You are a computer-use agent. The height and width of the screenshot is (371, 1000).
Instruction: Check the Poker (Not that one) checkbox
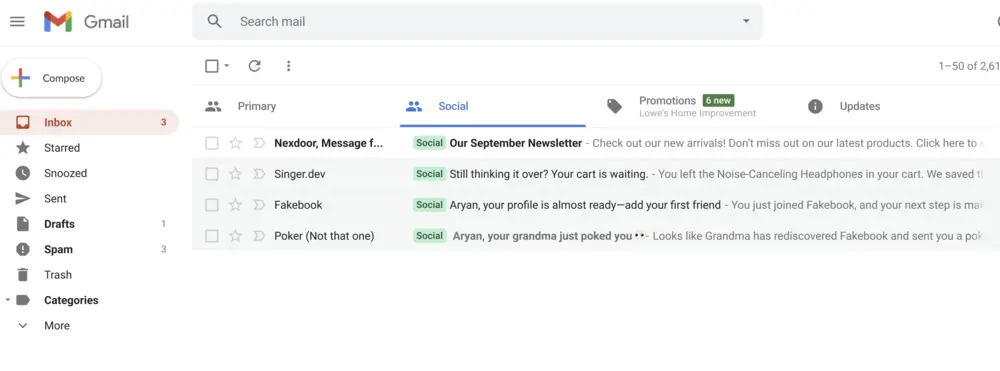click(x=212, y=236)
